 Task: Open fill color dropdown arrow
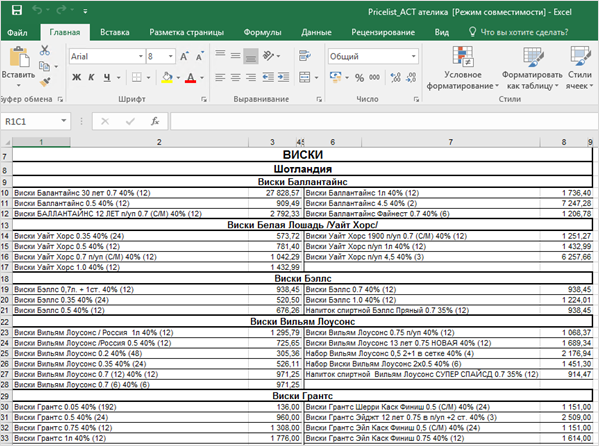178,78
